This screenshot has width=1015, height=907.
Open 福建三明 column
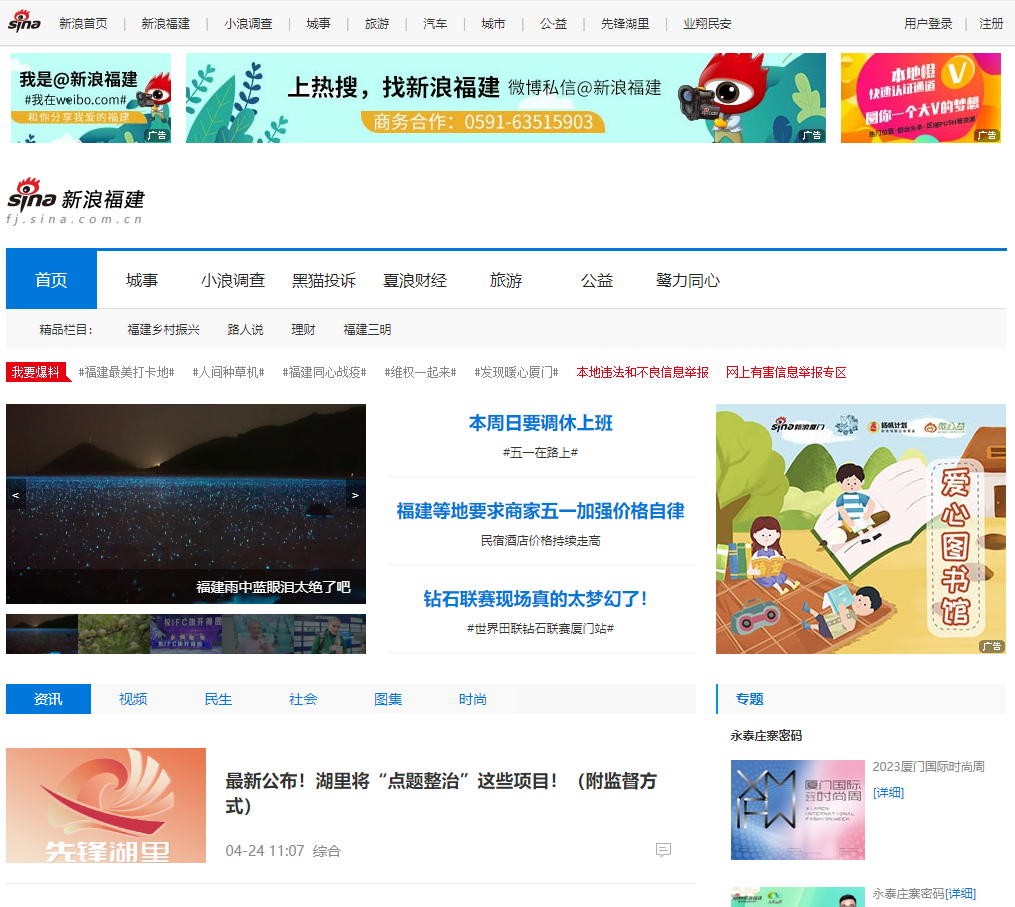(367, 330)
